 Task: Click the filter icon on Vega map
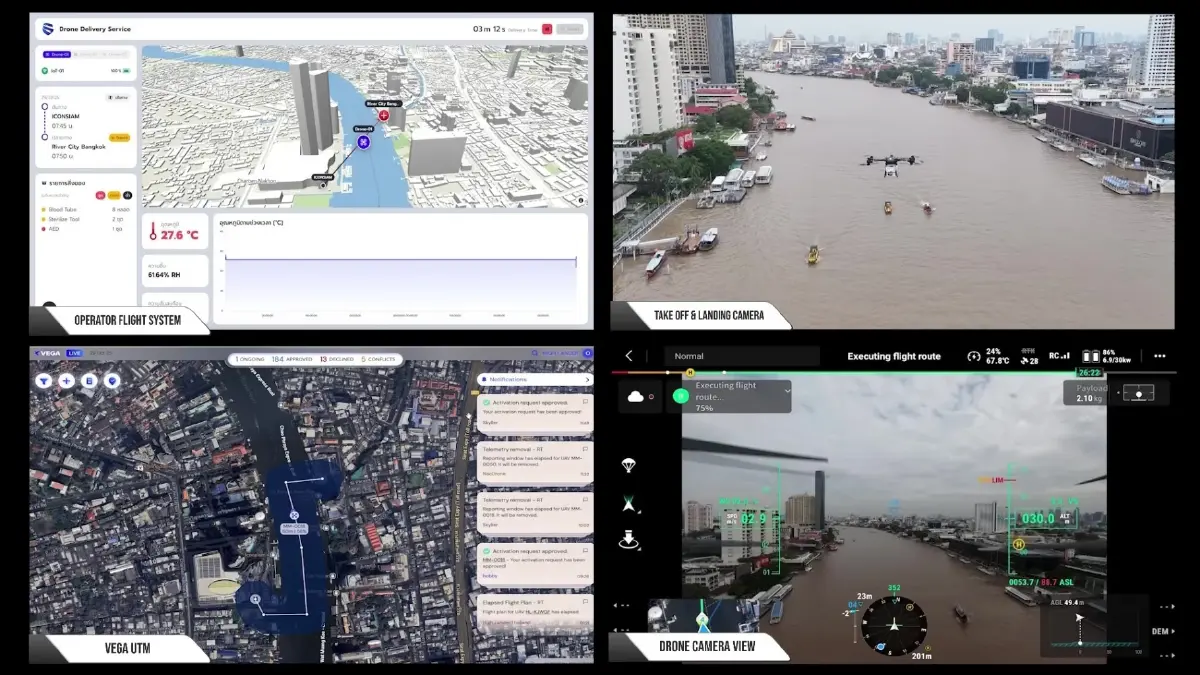[x=44, y=380]
